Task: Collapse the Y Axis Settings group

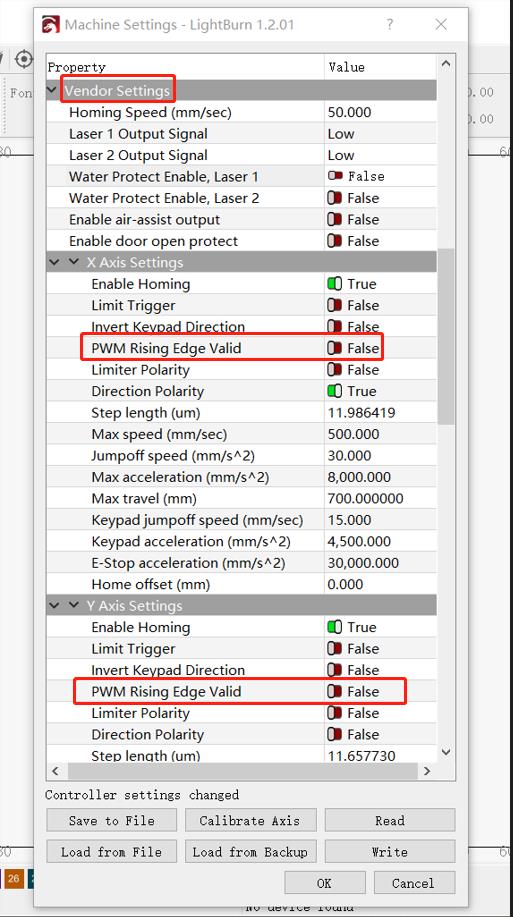Action: tap(74, 606)
